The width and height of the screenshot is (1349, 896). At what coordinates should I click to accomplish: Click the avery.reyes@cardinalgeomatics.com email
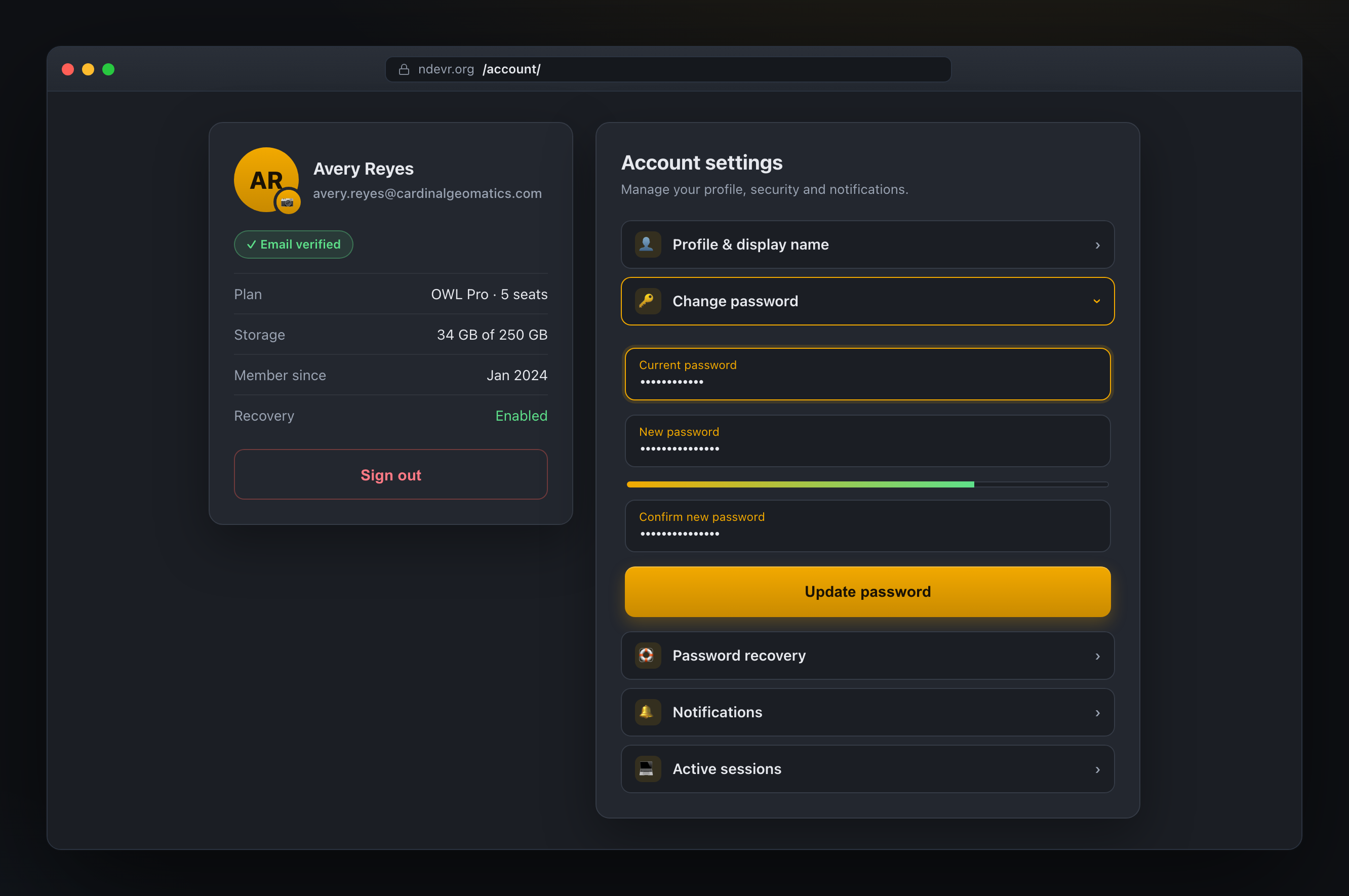point(427,193)
